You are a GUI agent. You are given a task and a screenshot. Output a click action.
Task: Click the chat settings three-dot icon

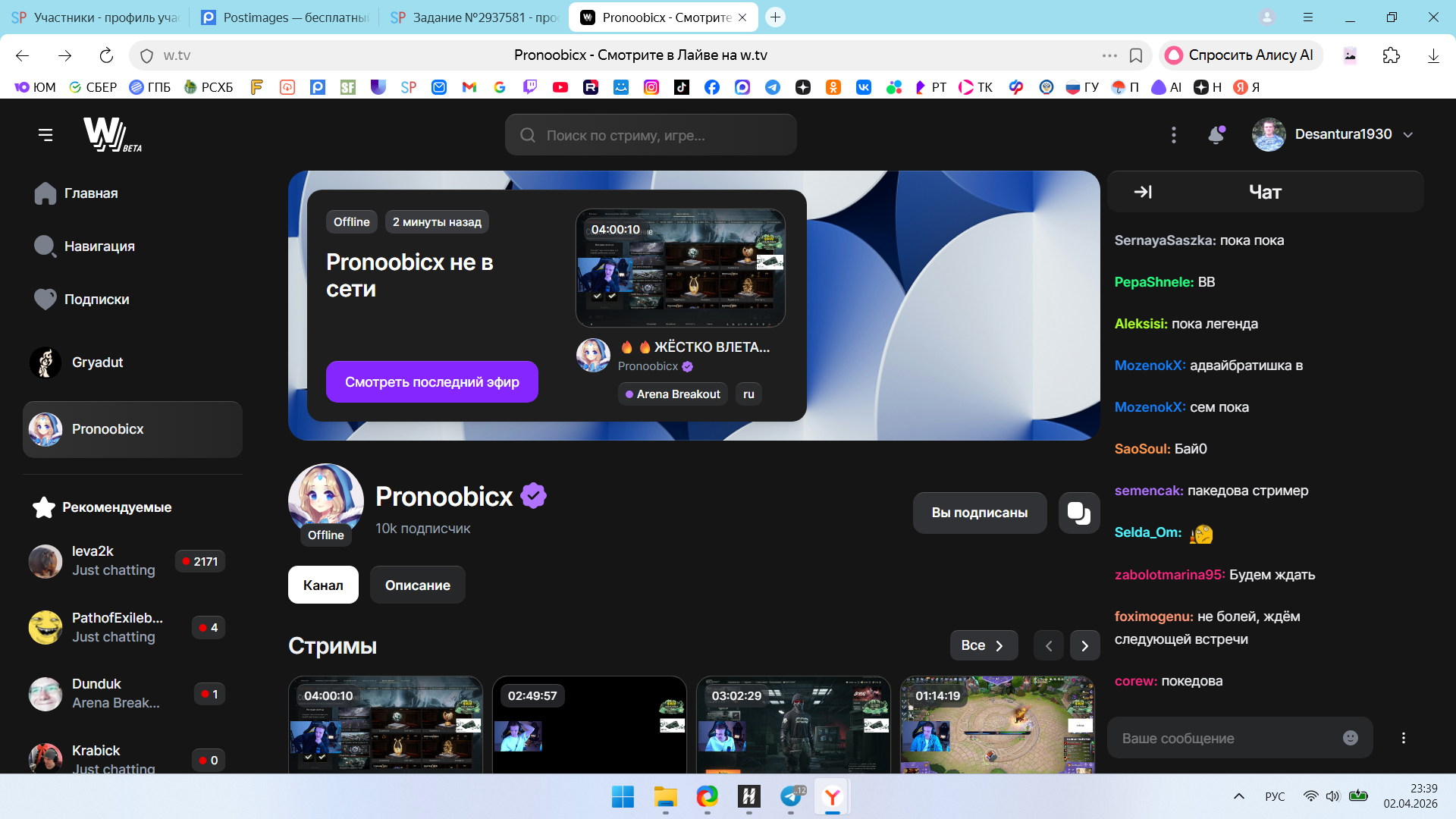click(x=1404, y=738)
